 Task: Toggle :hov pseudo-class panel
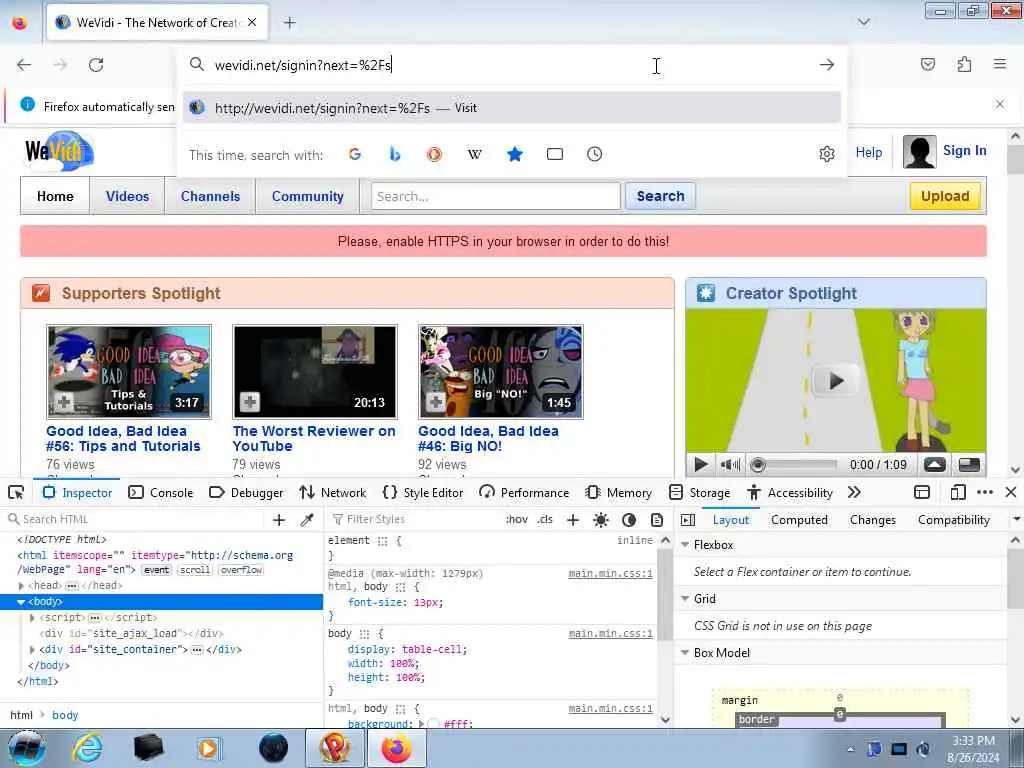pos(517,520)
